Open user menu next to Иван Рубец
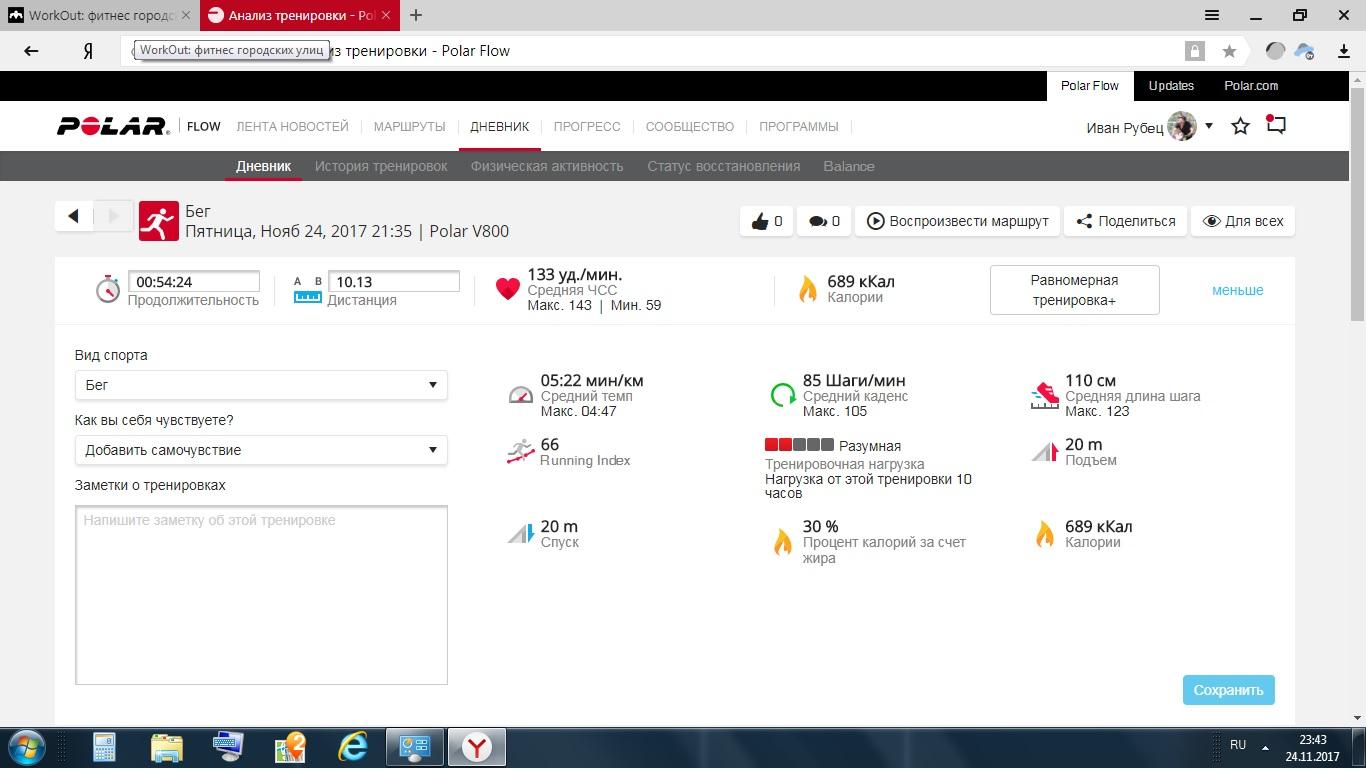This screenshot has height=769, width=1366. pos(1209,126)
